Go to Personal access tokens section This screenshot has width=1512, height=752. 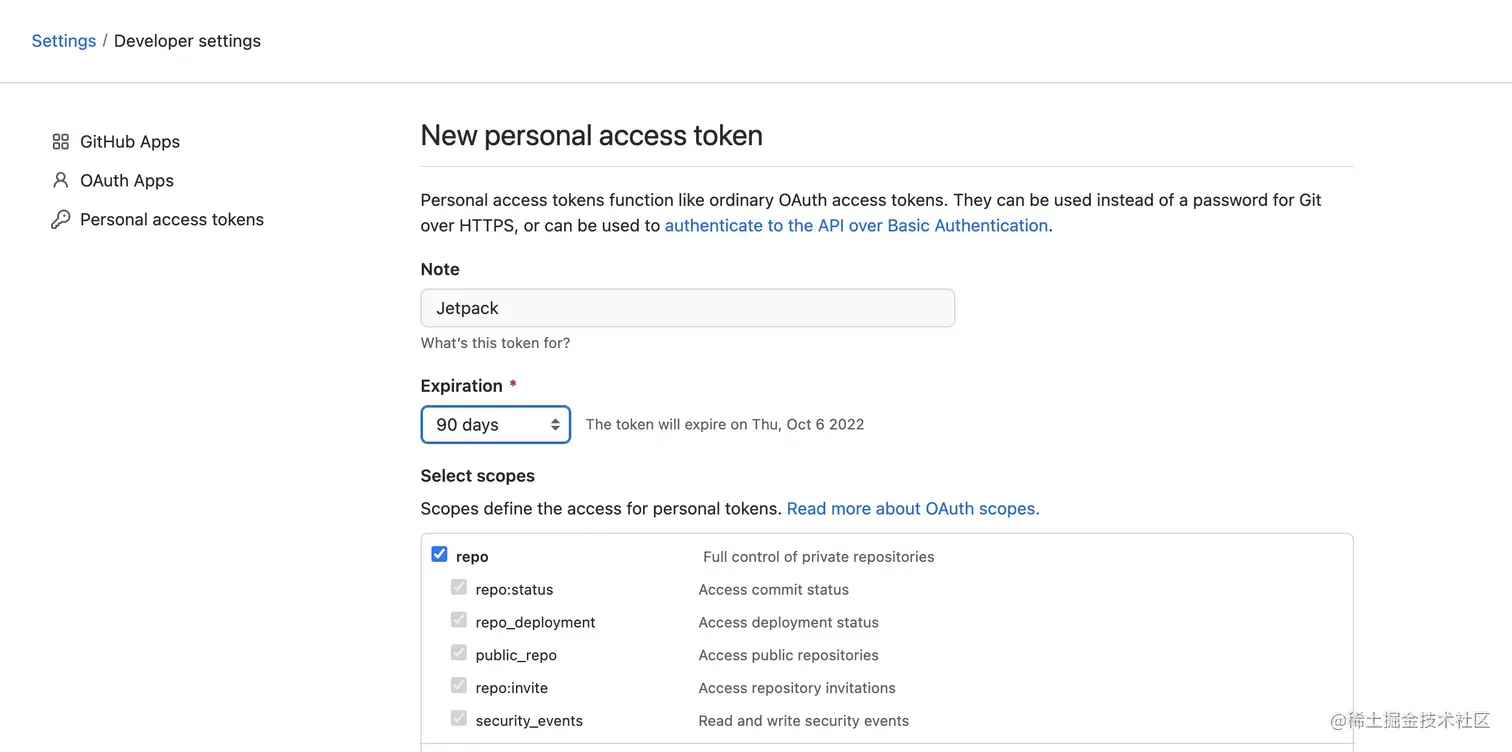coord(172,220)
